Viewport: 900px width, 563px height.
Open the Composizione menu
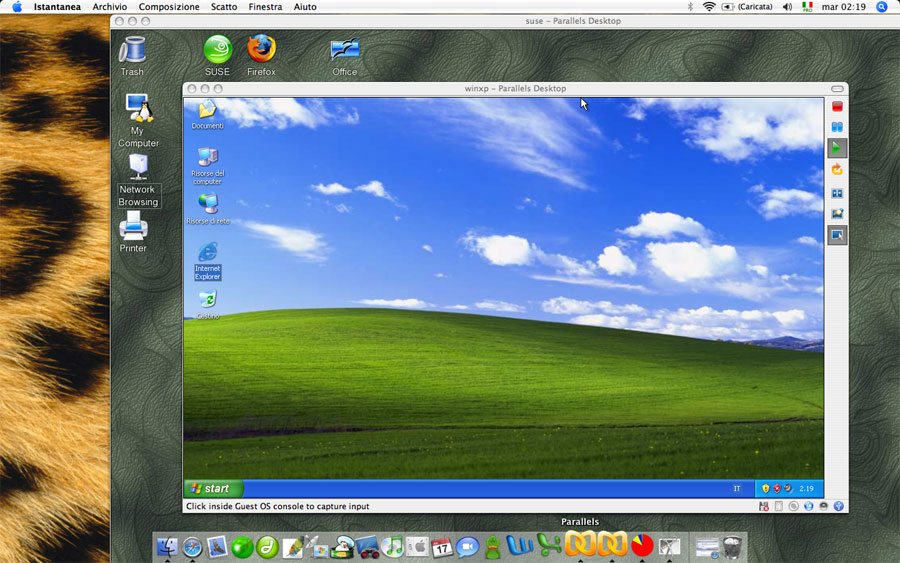[169, 7]
